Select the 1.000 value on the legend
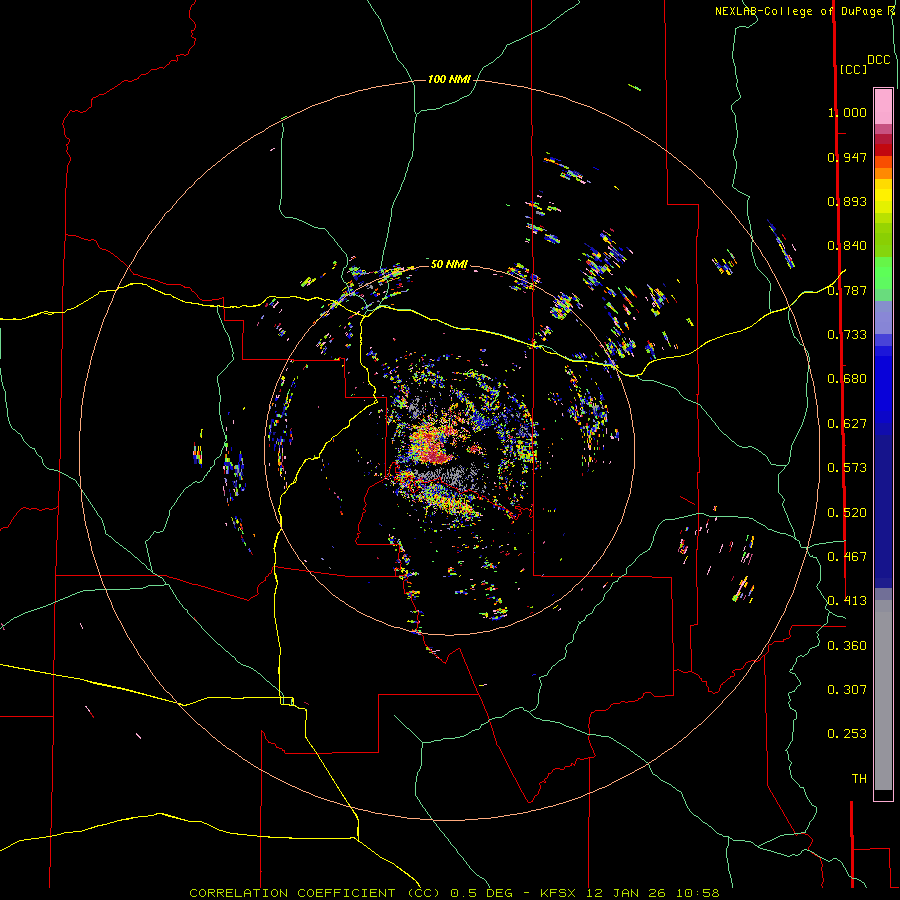This screenshot has height=900, width=900. point(847,112)
